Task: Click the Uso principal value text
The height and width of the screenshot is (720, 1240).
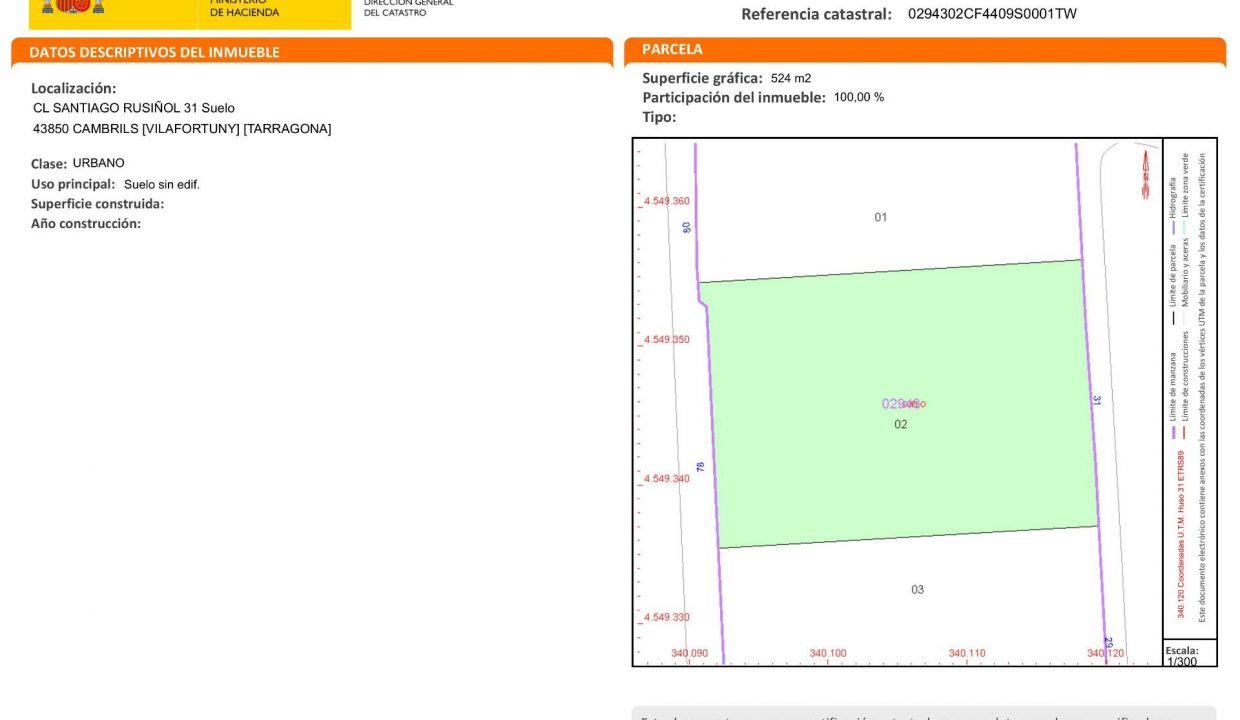Action: pos(161,184)
